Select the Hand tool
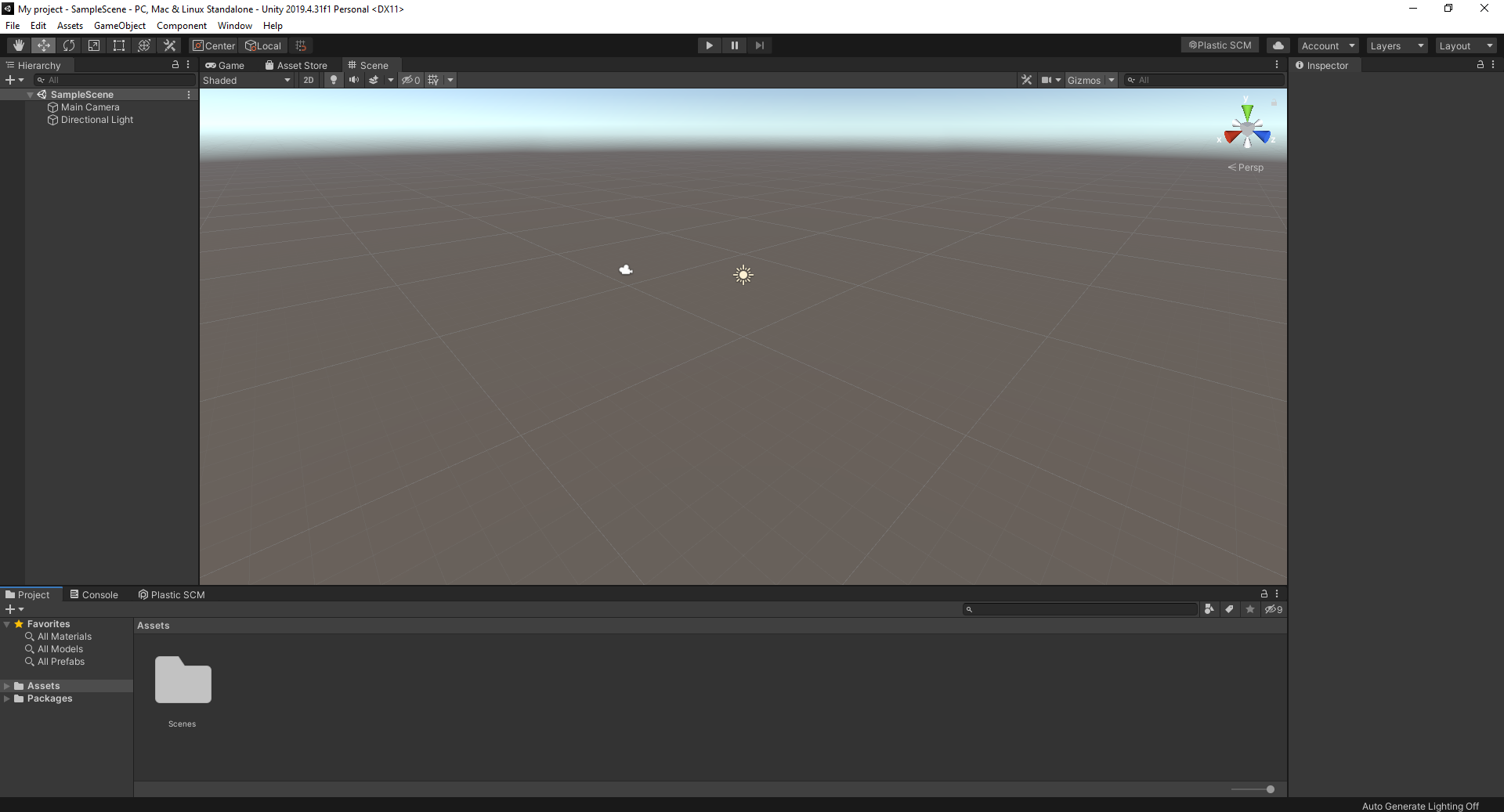This screenshot has height=812, width=1504. [19, 45]
